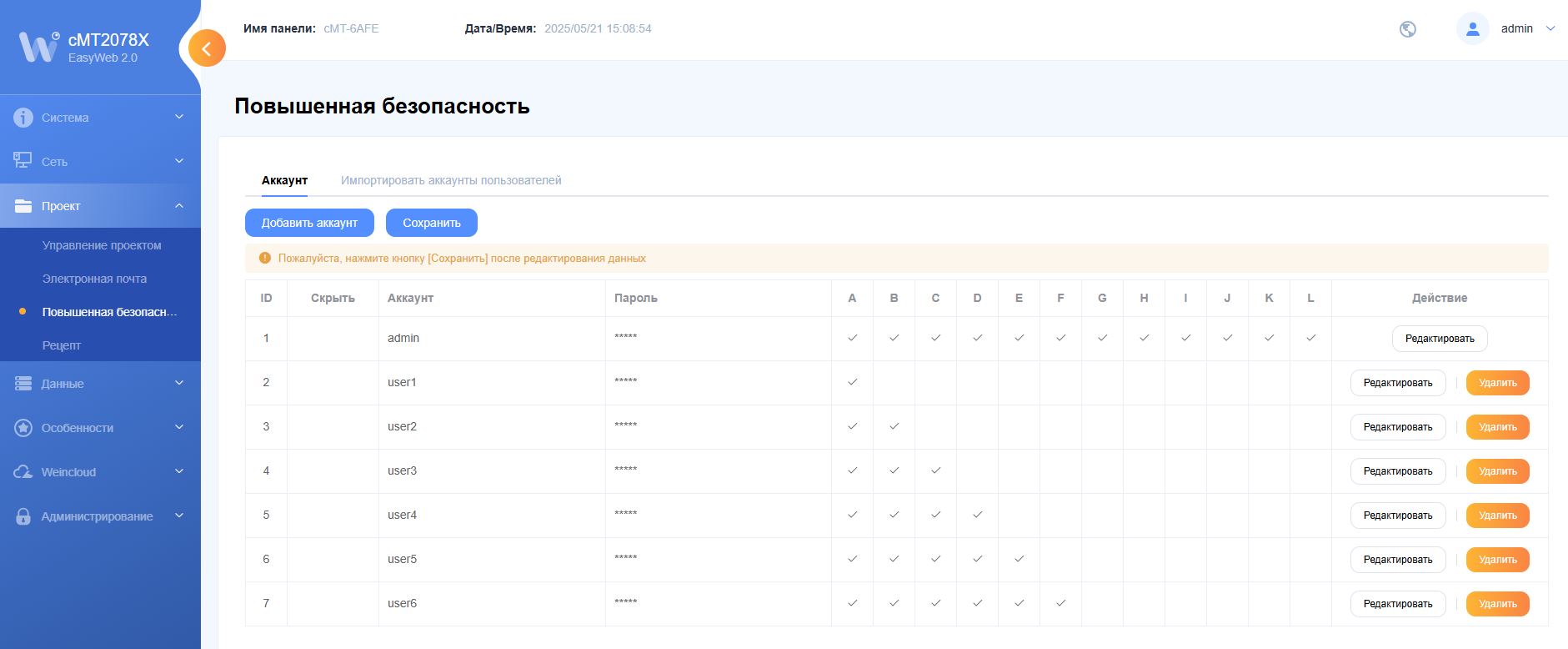Click admin's checkmark in column L

1310,338
